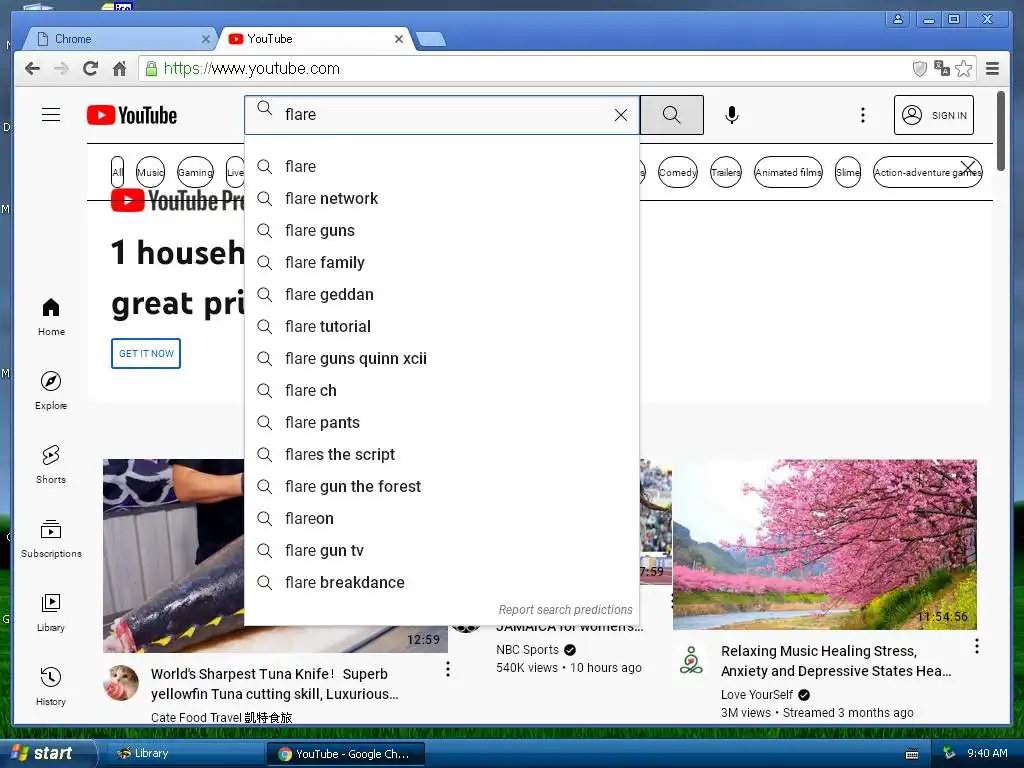Click the GET IT NOW button

(x=146, y=353)
